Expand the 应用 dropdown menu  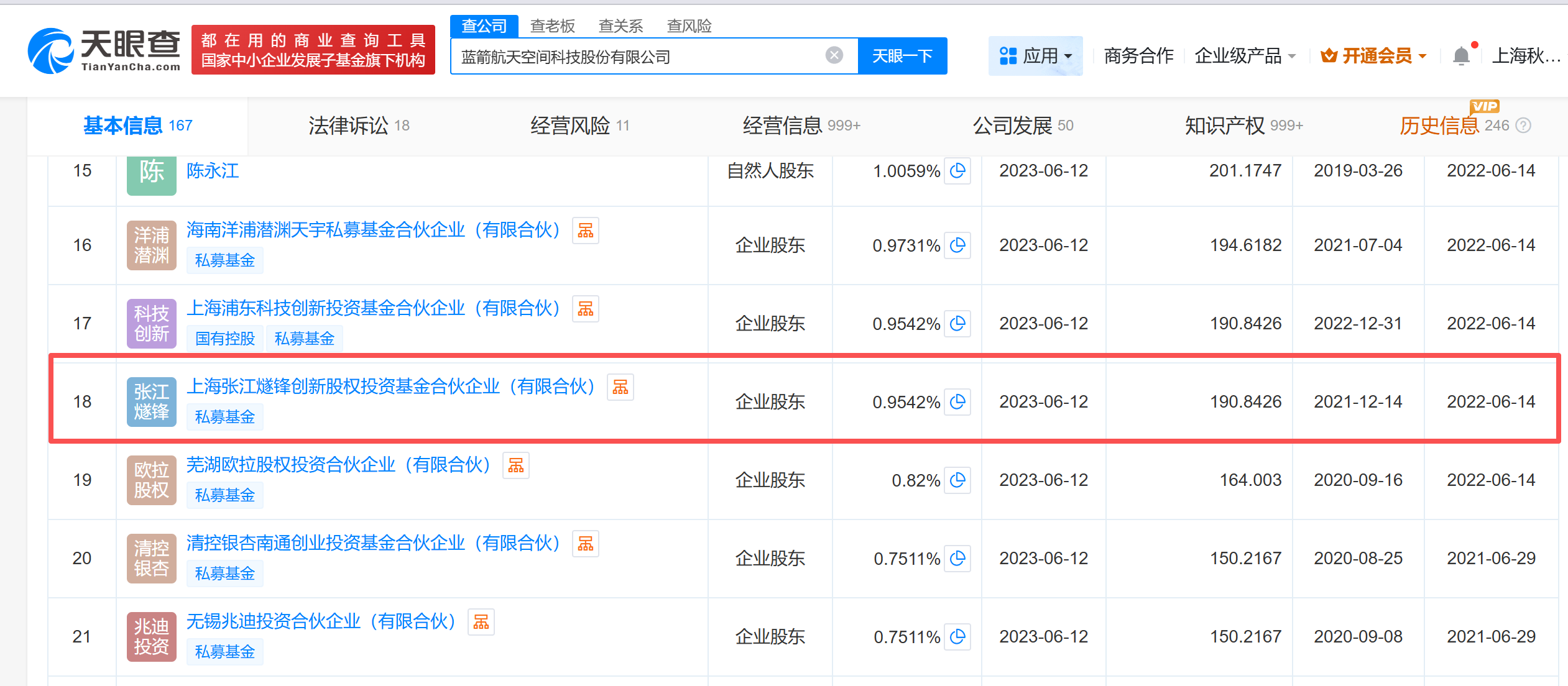[1035, 56]
